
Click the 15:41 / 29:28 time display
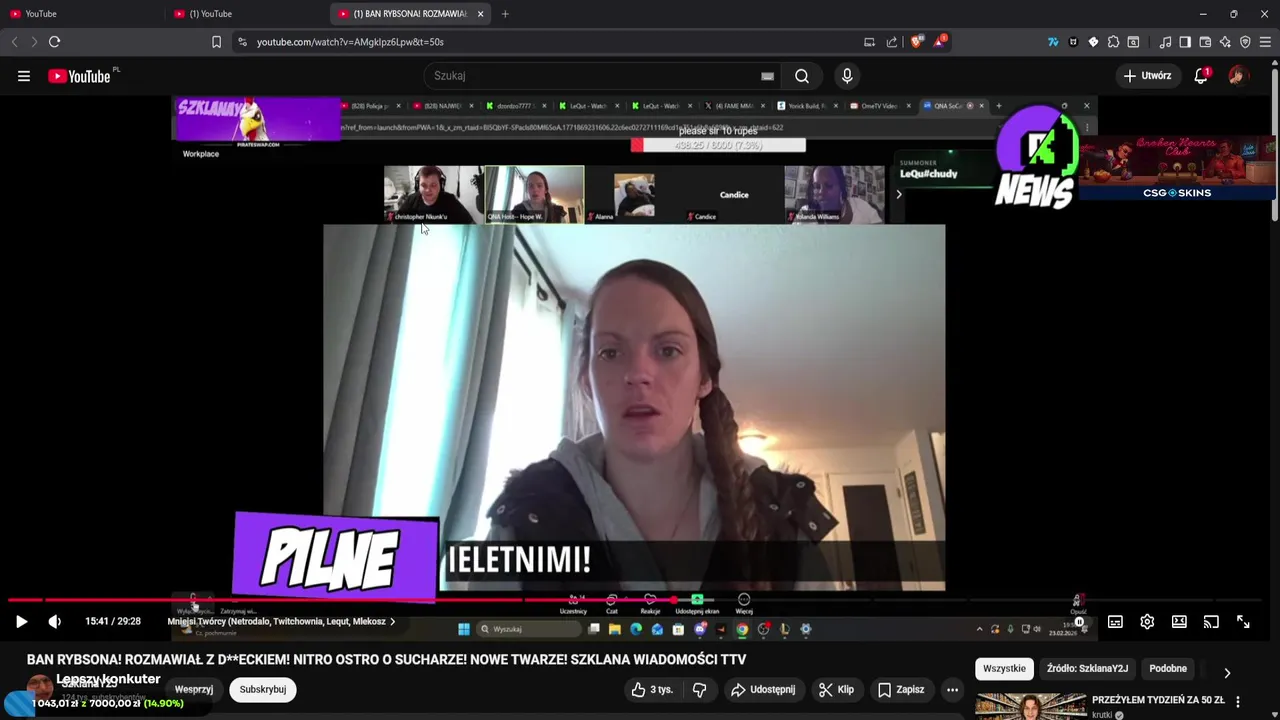tap(113, 622)
